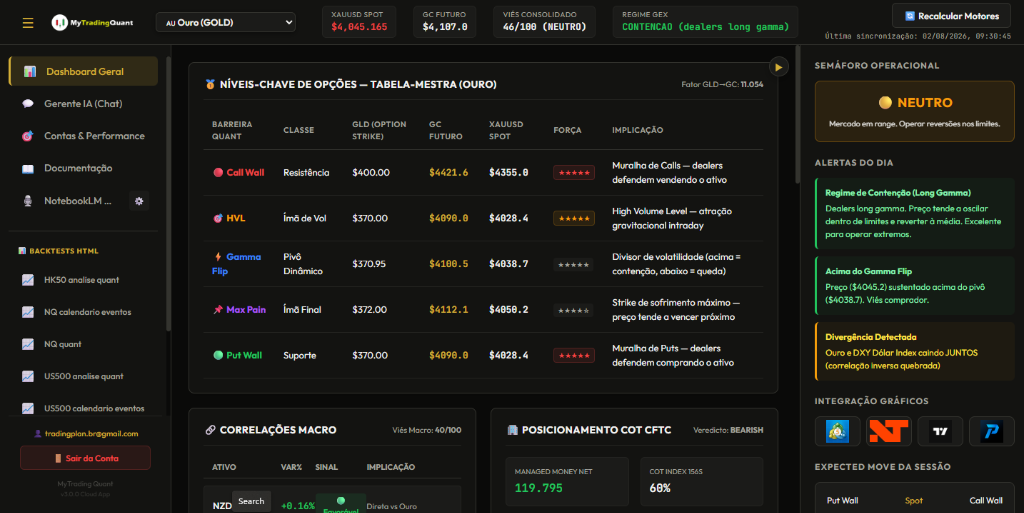The height and width of the screenshot is (513, 1024).
Task: Open HK50 analise quant backtest
Action: [x=84, y=279]
